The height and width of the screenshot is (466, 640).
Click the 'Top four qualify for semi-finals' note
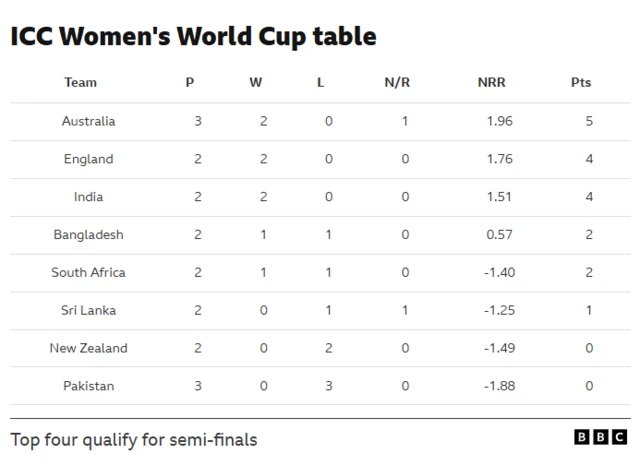pyautogui.click(x=134, y=439)
